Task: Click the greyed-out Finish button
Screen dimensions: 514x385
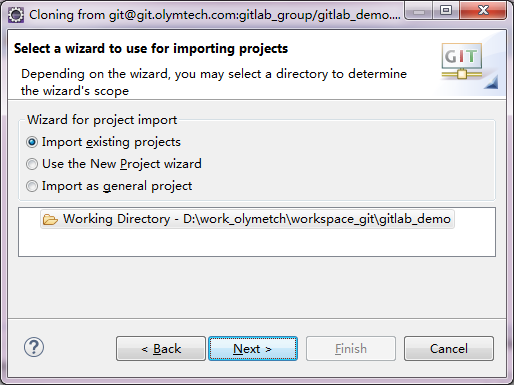Action: point(351,349)
